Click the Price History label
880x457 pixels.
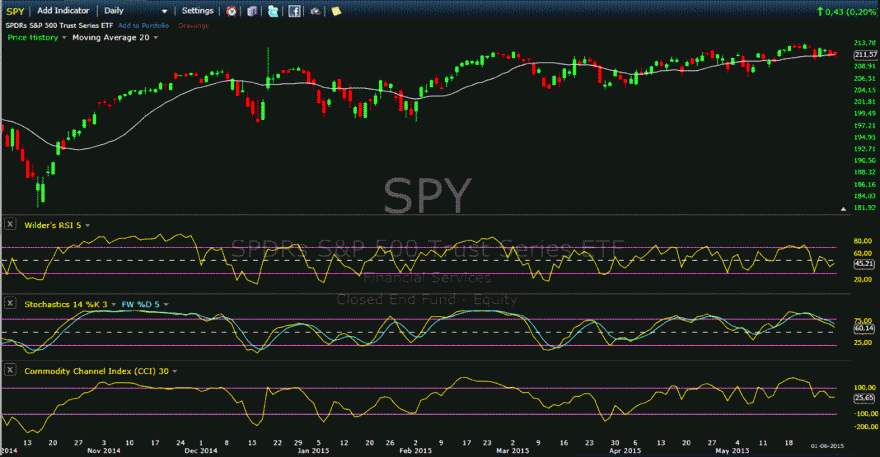click(x=33, y=37)
